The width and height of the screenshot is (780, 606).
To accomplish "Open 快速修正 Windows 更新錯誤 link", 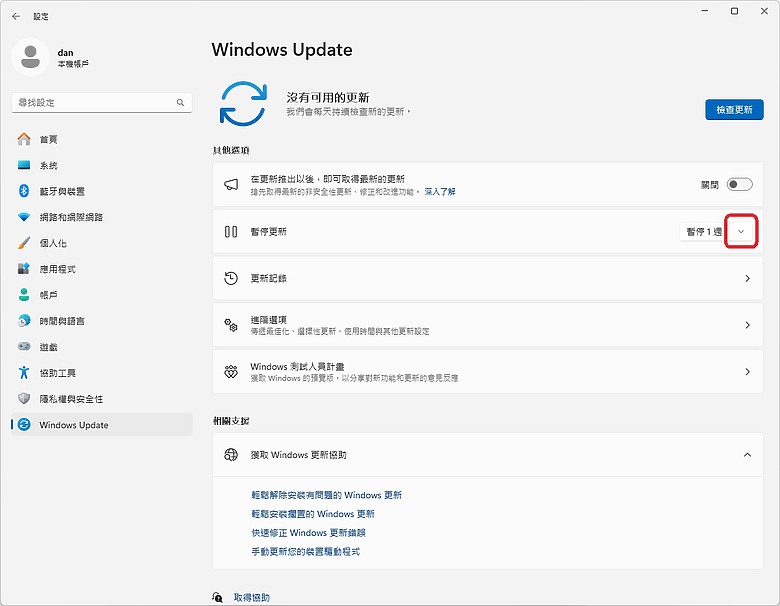I will pos(308,533).
